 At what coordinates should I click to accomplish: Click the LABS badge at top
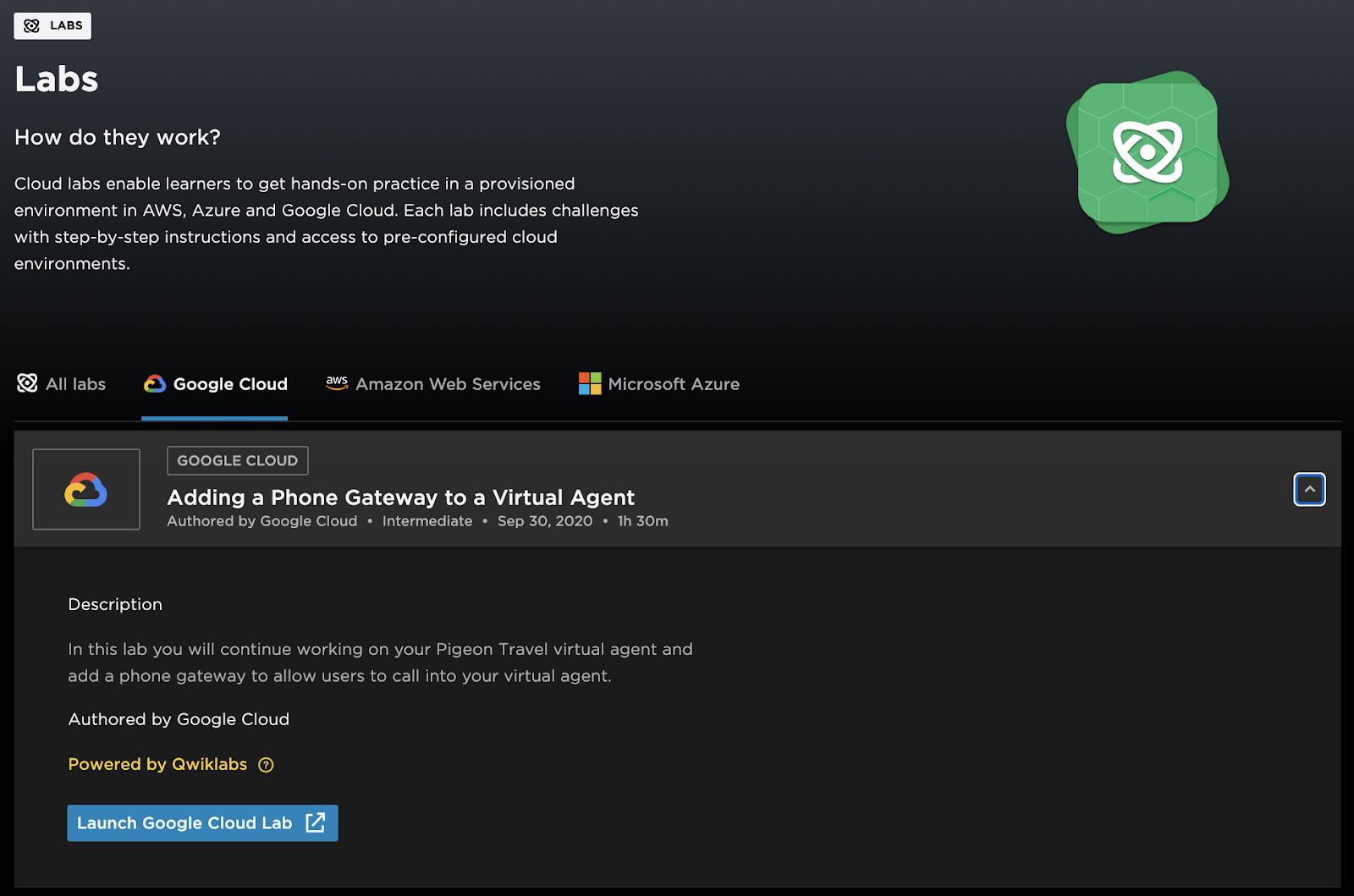pos(52,25)
